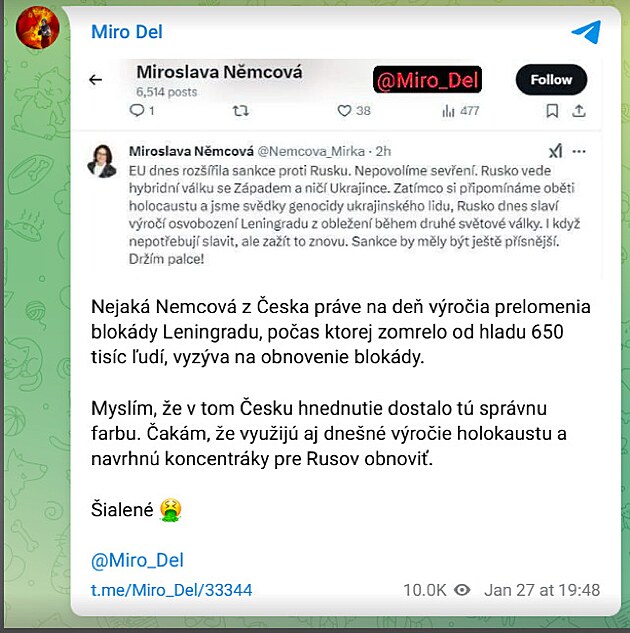Open Miro Del channel name link
Viewport: 630px width, 633px height.
click(x=127, y=32)
